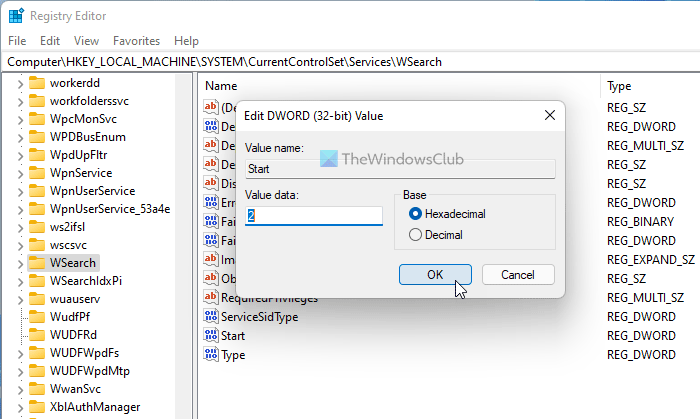
Task: Click the tree pane vertical scrollbar
Action: (x=183, y=245)
